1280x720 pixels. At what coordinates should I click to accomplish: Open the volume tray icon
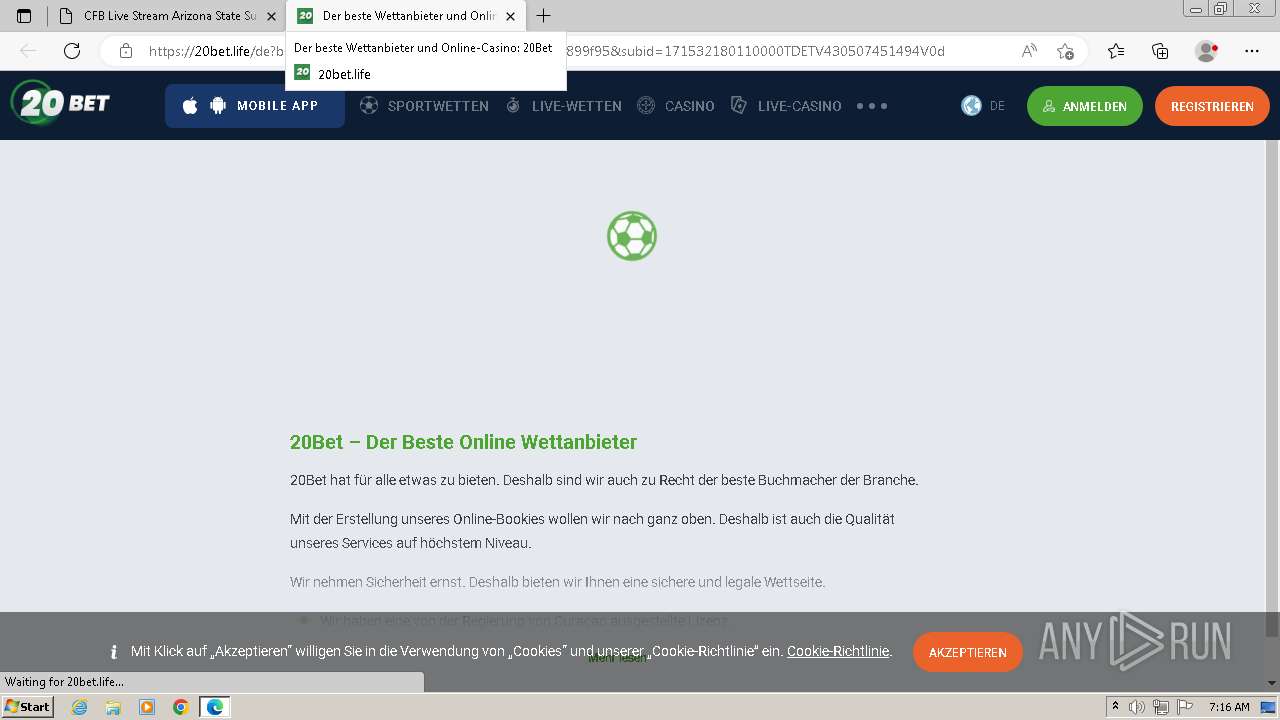[1137, 707]
